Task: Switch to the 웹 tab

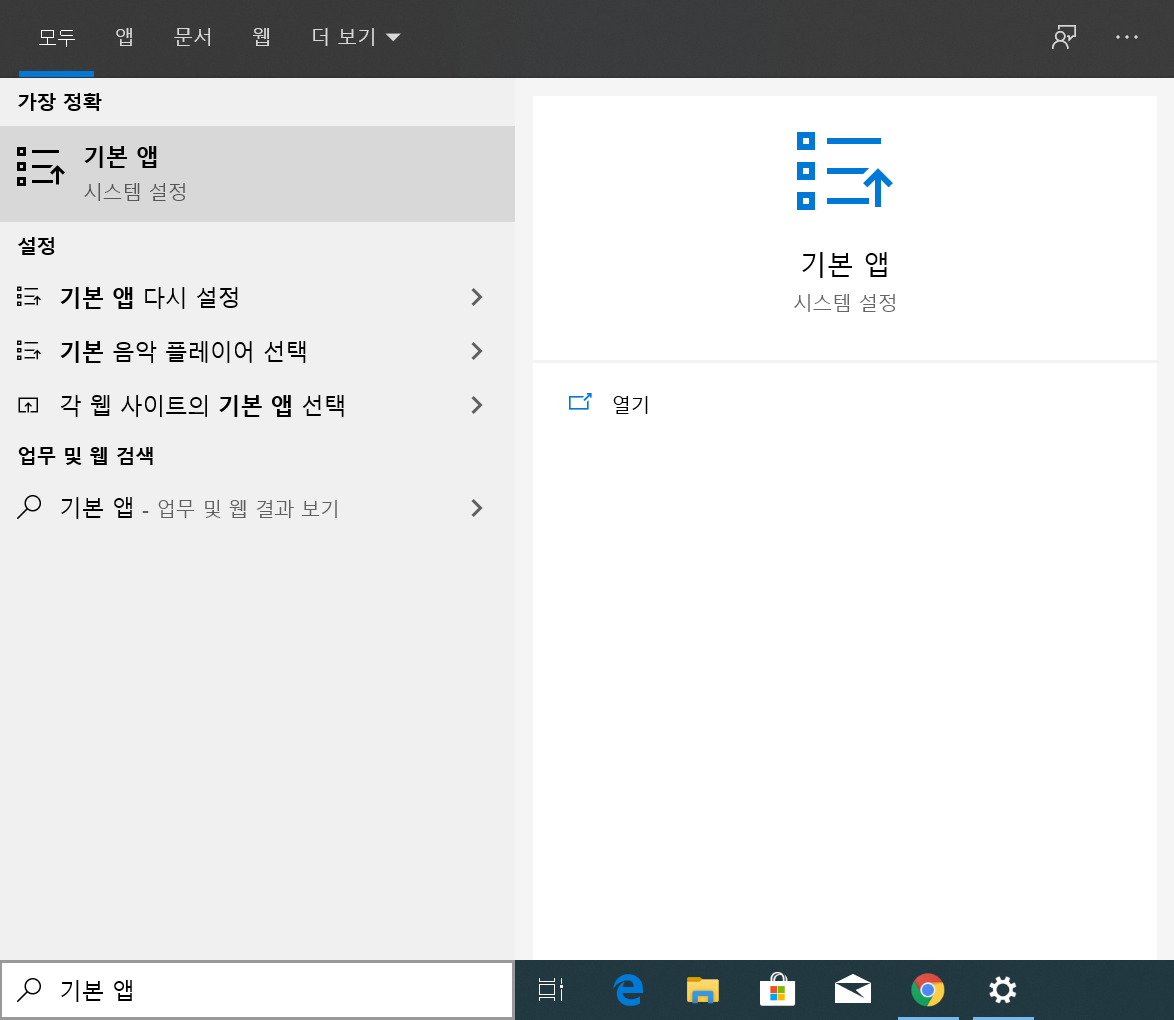Action: click(261, 37)
